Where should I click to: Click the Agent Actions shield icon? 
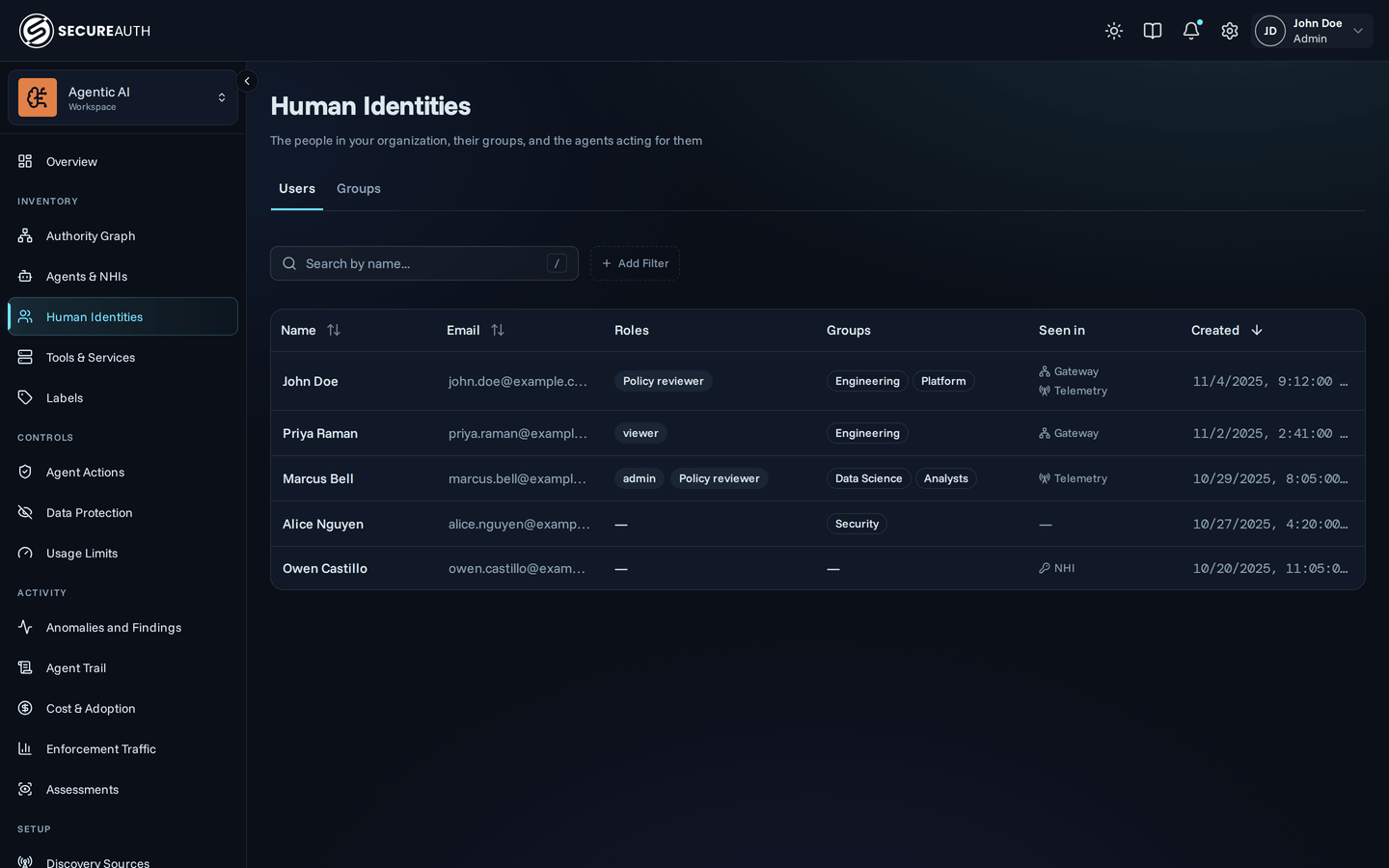[x=25, y=472]
